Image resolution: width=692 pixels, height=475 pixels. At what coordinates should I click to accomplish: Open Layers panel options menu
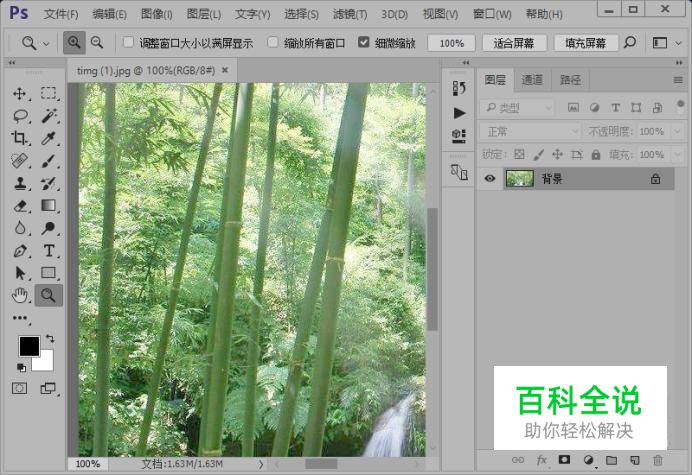click(x=678, y=80)
